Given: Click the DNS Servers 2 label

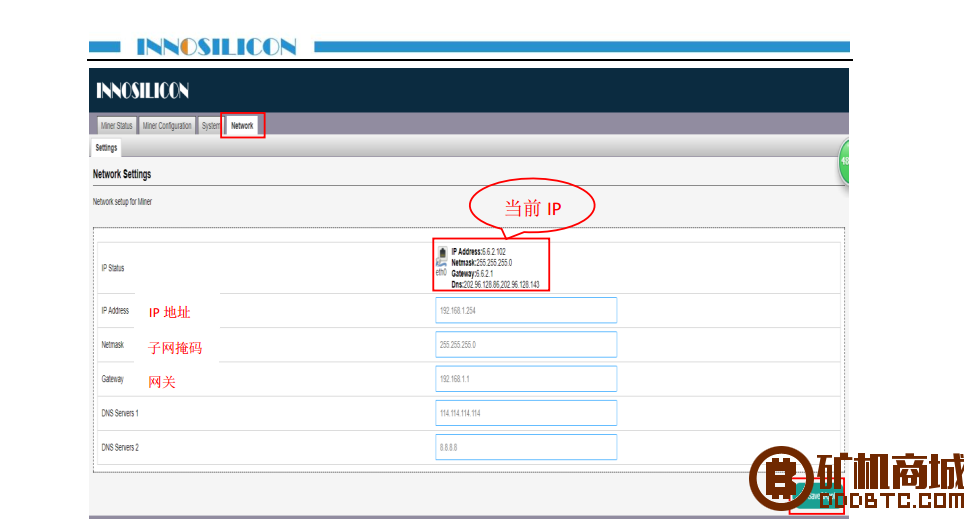Looking at the screenshot, I should pos(120,447).
